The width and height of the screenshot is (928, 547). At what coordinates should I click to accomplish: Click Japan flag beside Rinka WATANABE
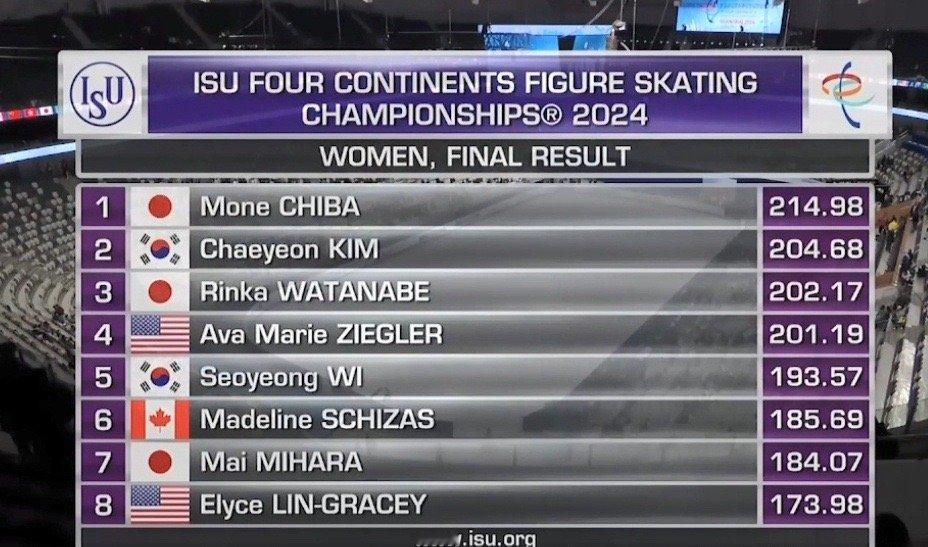coord(160,292)
